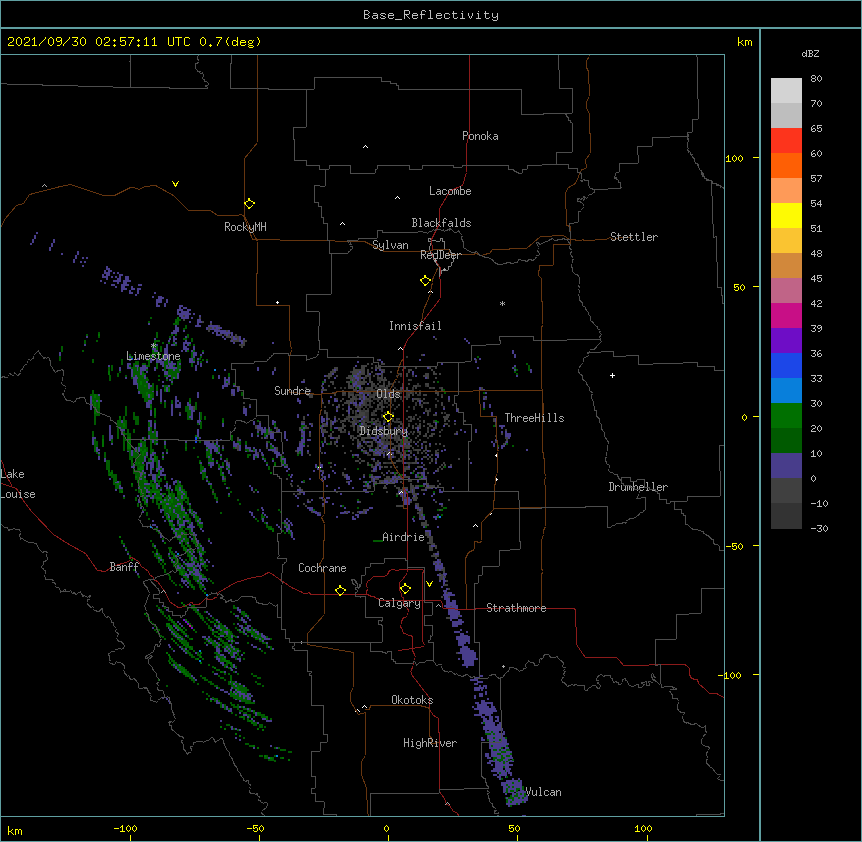The image size is (862, 842).
Task: Click the Blackfalds city label
Action: [441, 223]
